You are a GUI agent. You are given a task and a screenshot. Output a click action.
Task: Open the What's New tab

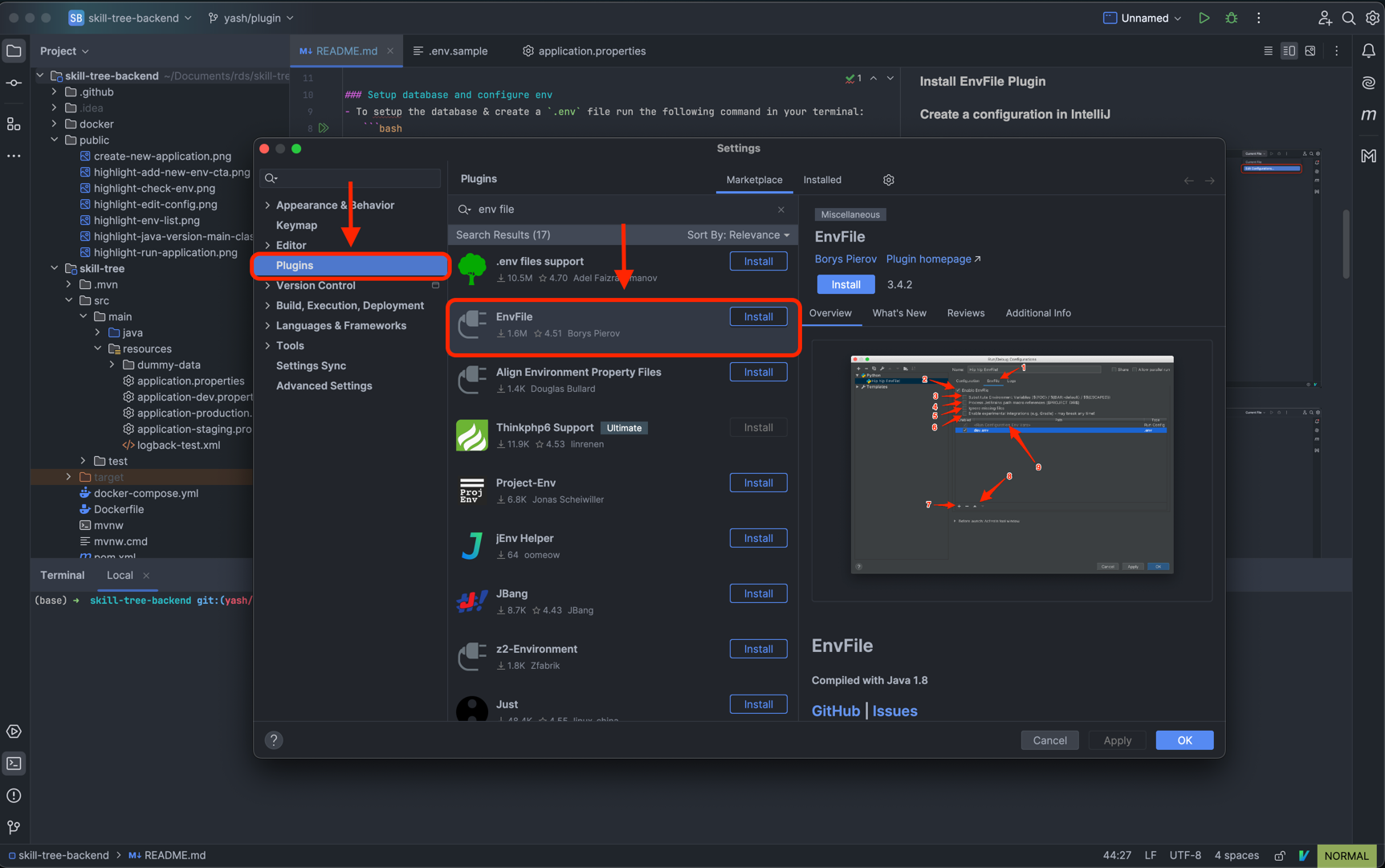click(x=899, y=313)
